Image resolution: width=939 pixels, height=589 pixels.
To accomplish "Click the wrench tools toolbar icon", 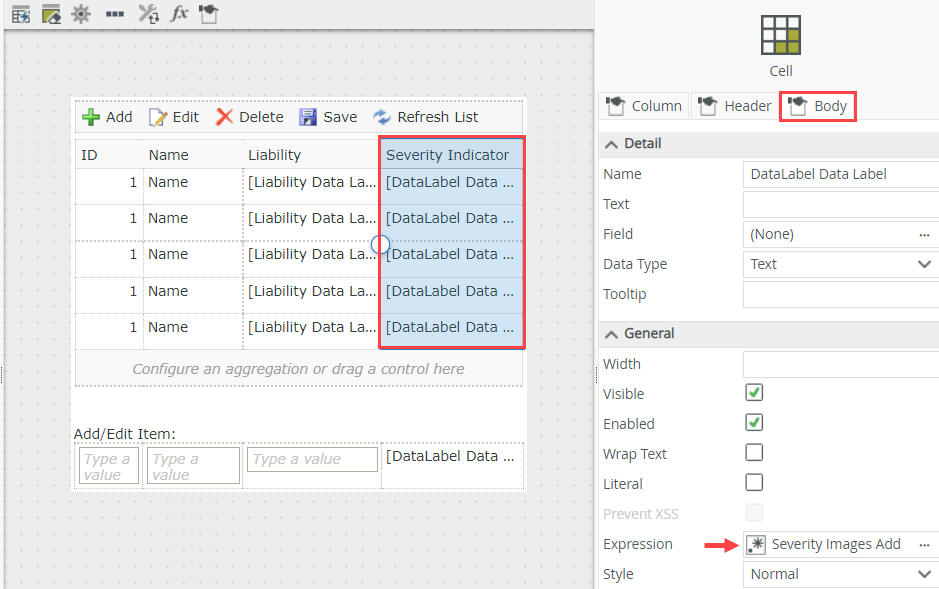I will point(147,14).
